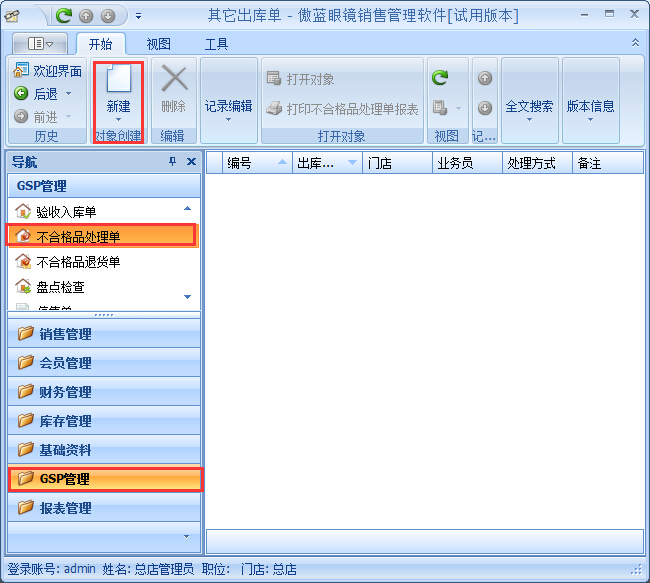Open the 欢迎界面 welcome page

tap(48, 70)
